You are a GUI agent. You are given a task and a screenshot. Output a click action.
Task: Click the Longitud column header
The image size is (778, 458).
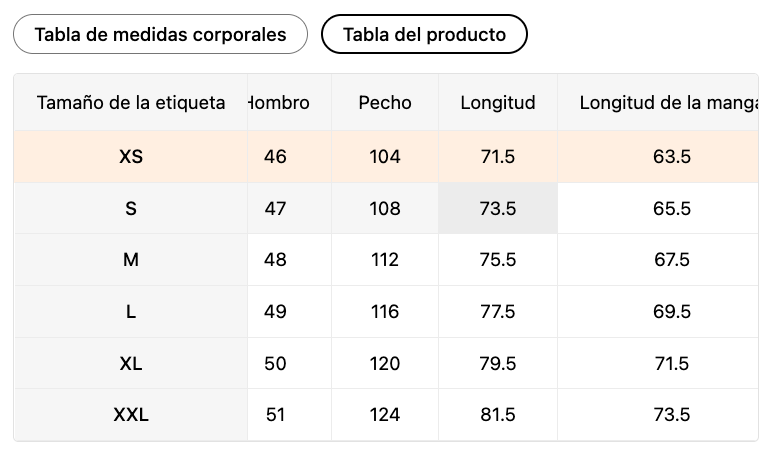498,102
